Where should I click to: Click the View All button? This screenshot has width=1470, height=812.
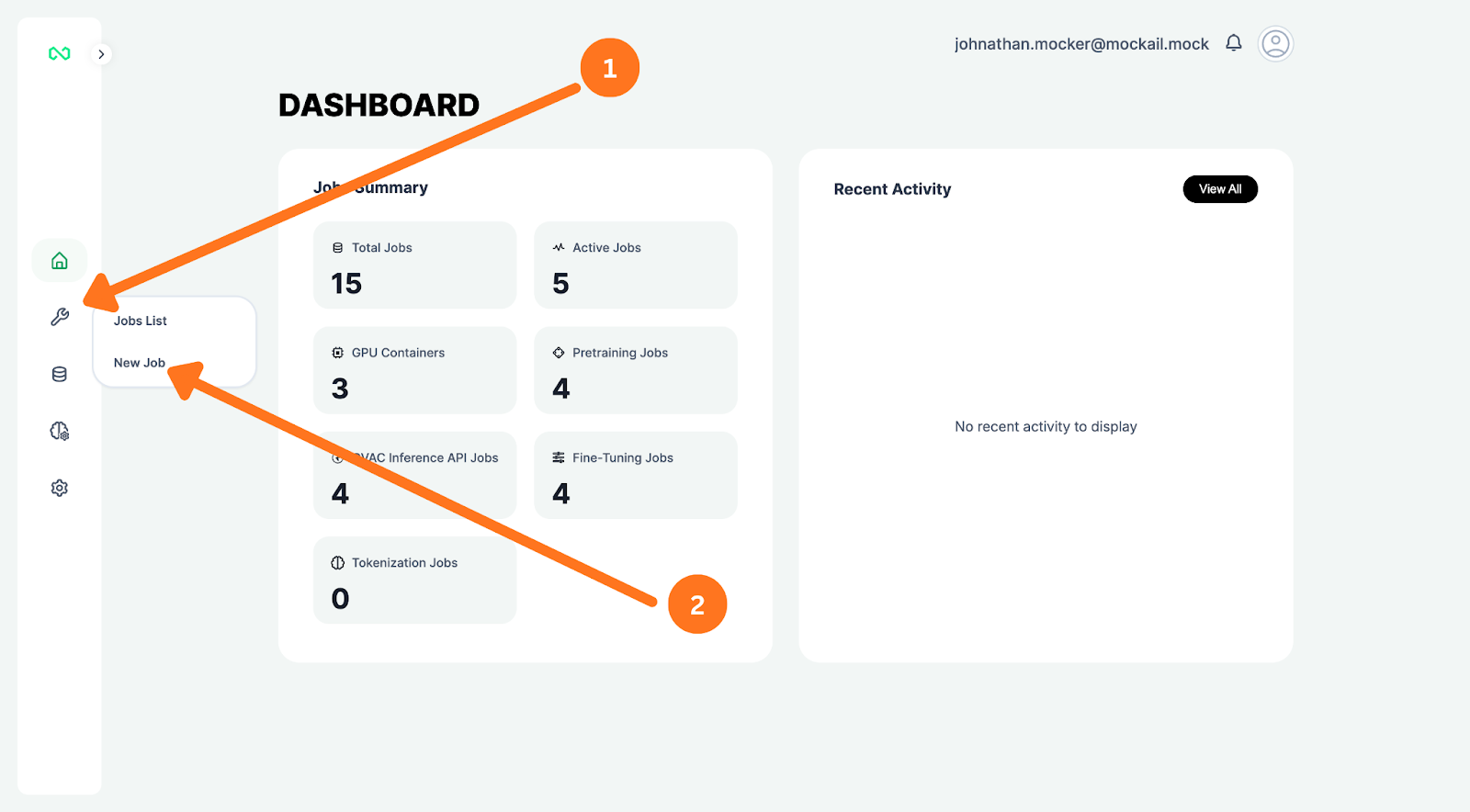point(1220,189)
